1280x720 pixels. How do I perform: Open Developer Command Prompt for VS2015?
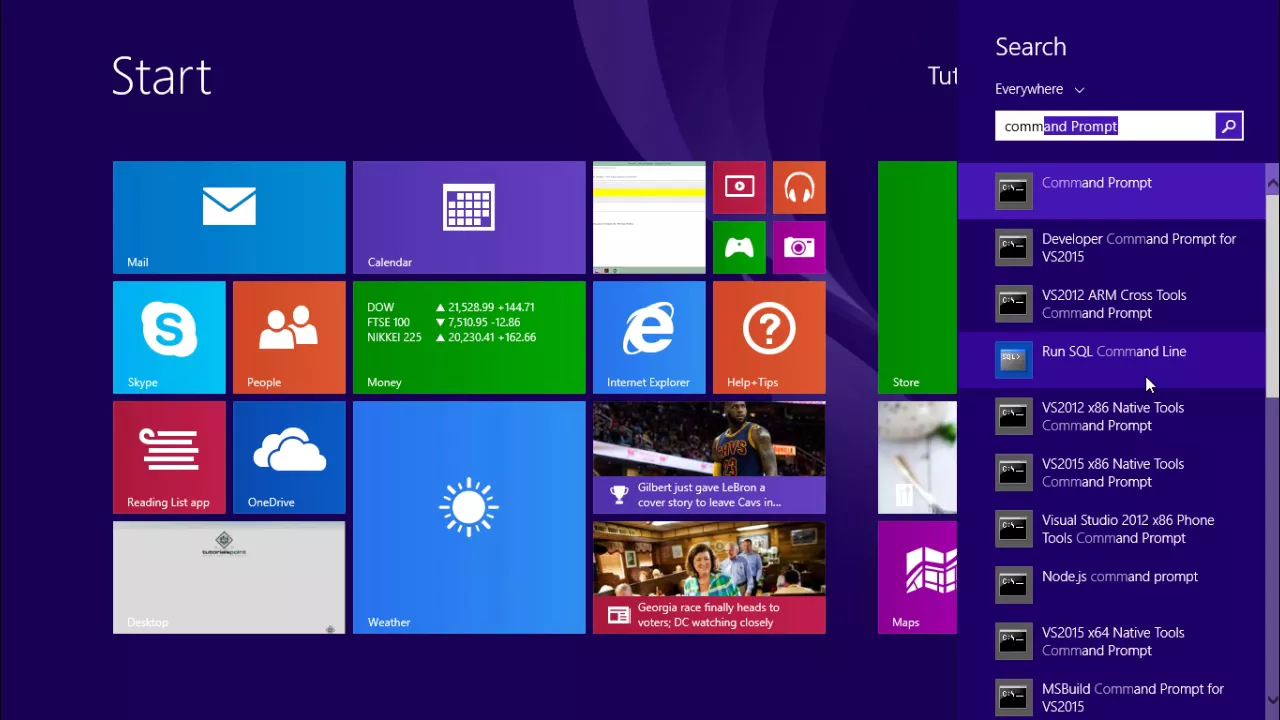click(1111, 247)
